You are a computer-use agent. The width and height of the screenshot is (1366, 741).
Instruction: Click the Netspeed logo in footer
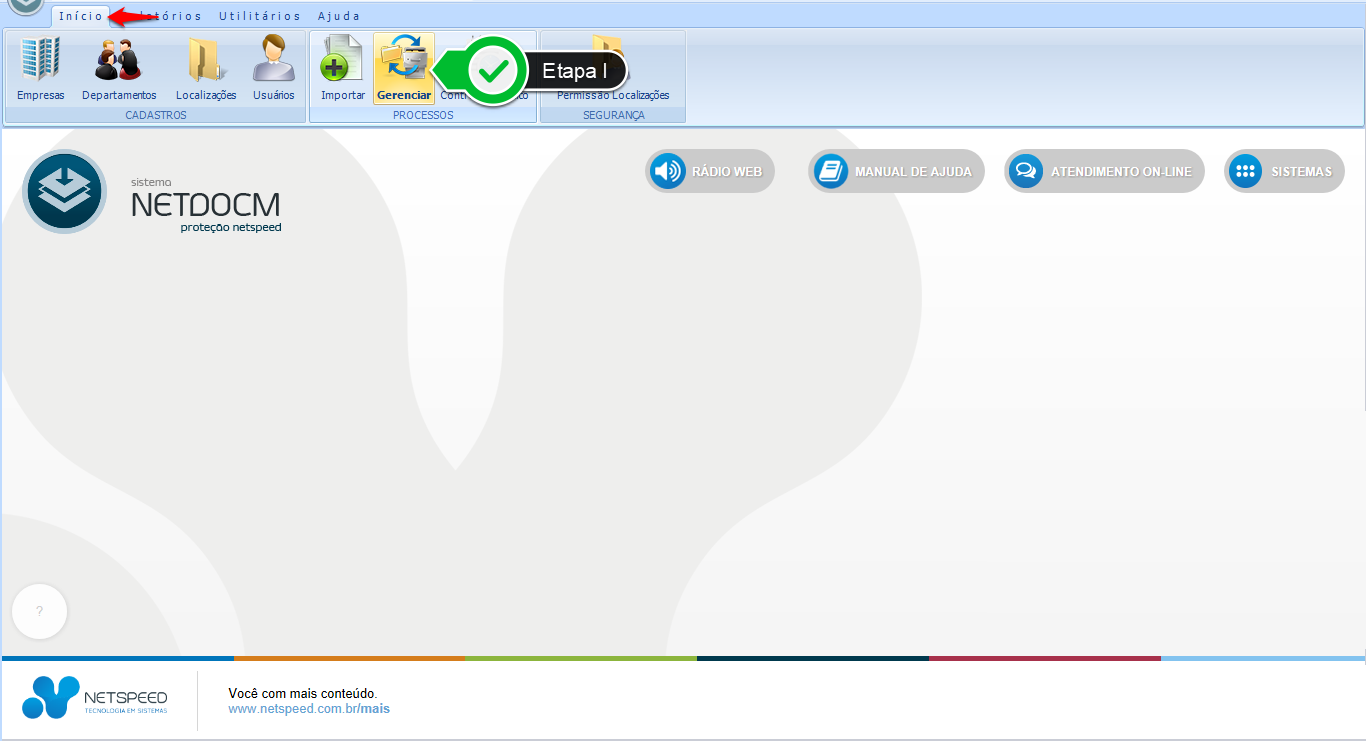click(x=95, y=697)
